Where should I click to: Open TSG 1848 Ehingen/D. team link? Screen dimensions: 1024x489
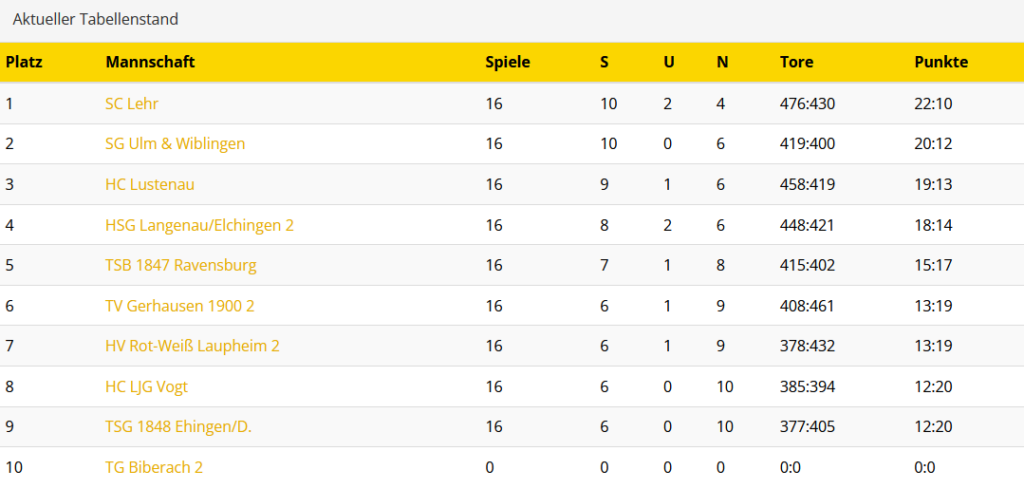(178, 427)
